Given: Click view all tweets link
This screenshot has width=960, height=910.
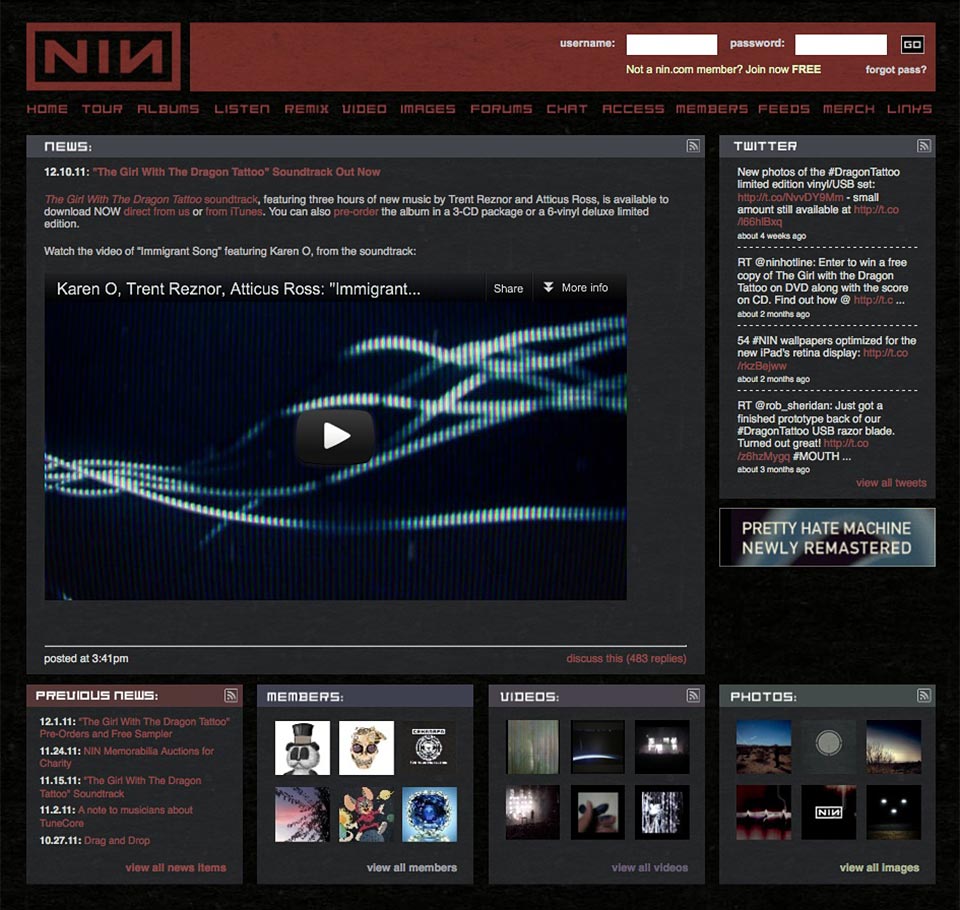Looking at the screenshot, I should tap(891, 483).
